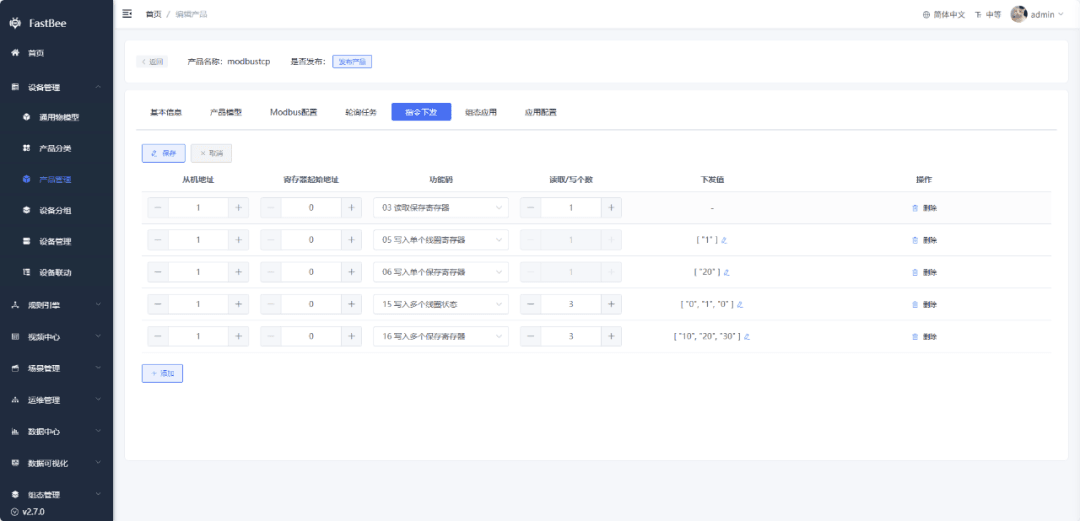Viewport: 1080px width, 521px height.
Task: Click the 返回 back button
Action: (152, 61)
